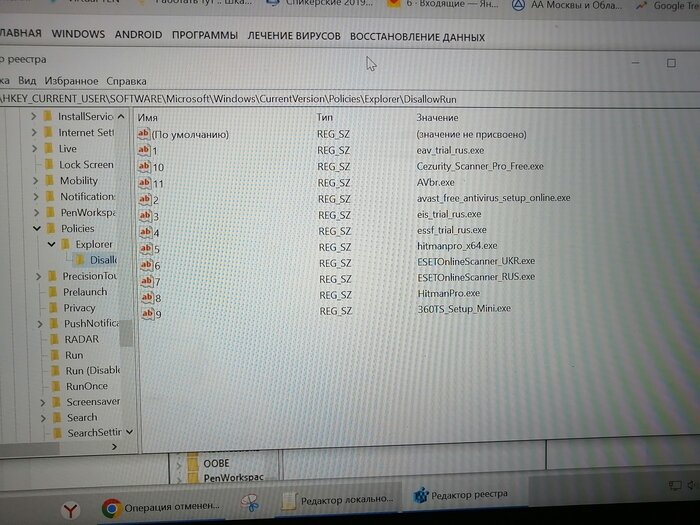The image size is (700, 525).
Task: Expand the Mobility tree node
Action: click(x=35, y=180)
